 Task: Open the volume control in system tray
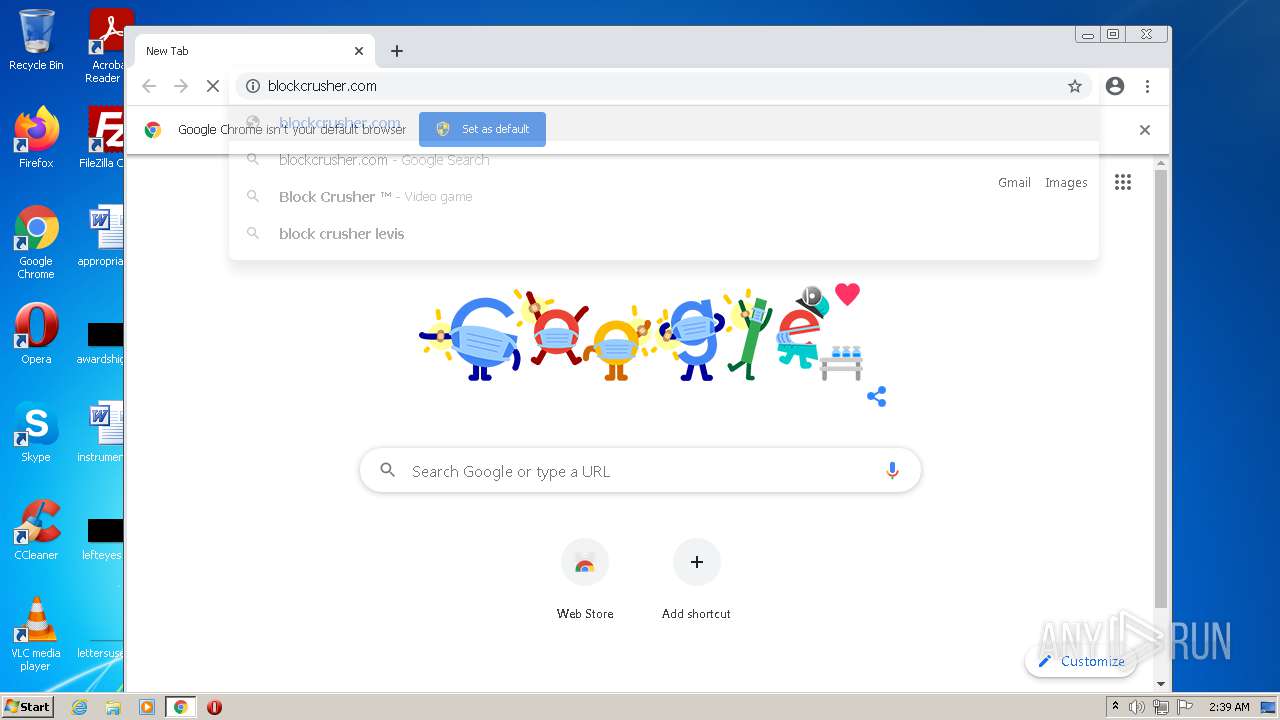coord(1137,707)
